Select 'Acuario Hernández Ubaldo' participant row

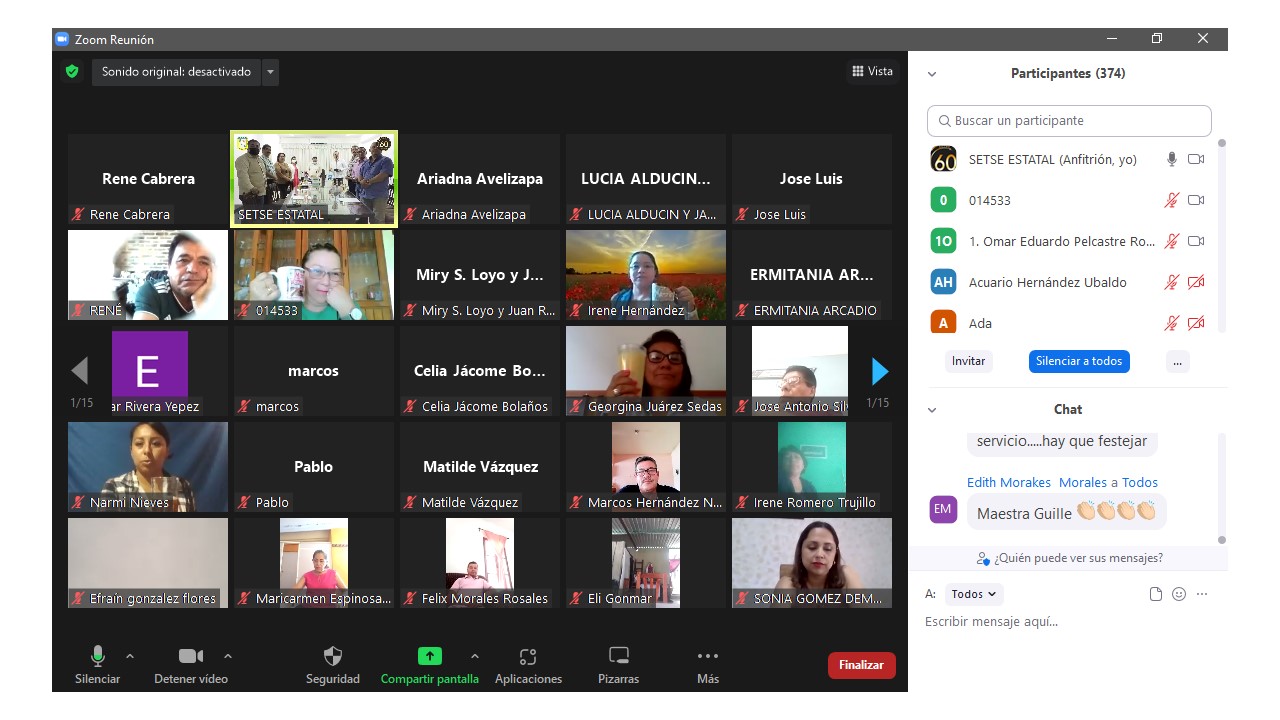[1069, 282]
